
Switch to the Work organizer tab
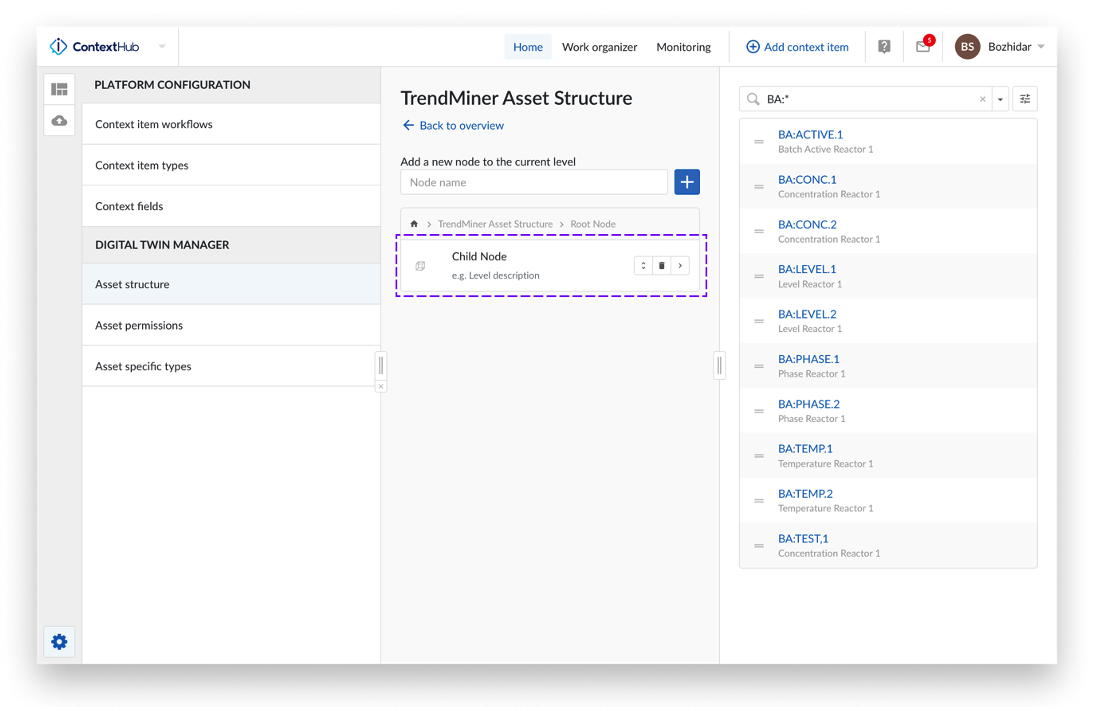click(599, 47)
